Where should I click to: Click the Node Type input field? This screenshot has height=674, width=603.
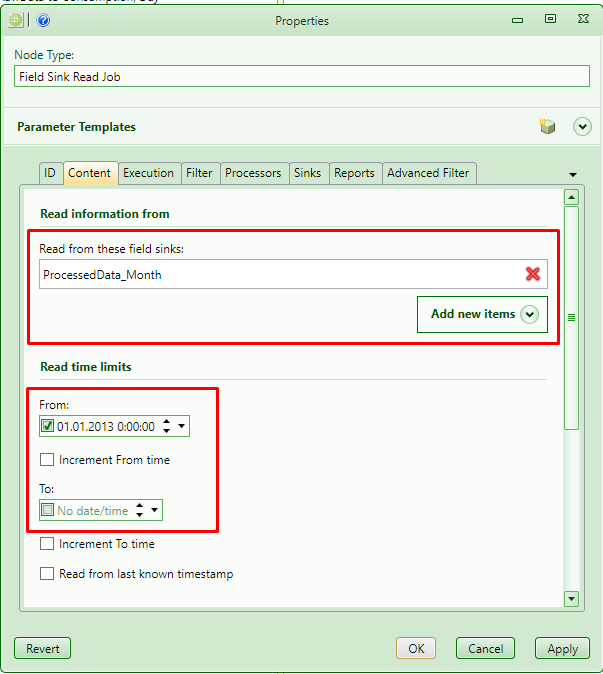point(302,77)
